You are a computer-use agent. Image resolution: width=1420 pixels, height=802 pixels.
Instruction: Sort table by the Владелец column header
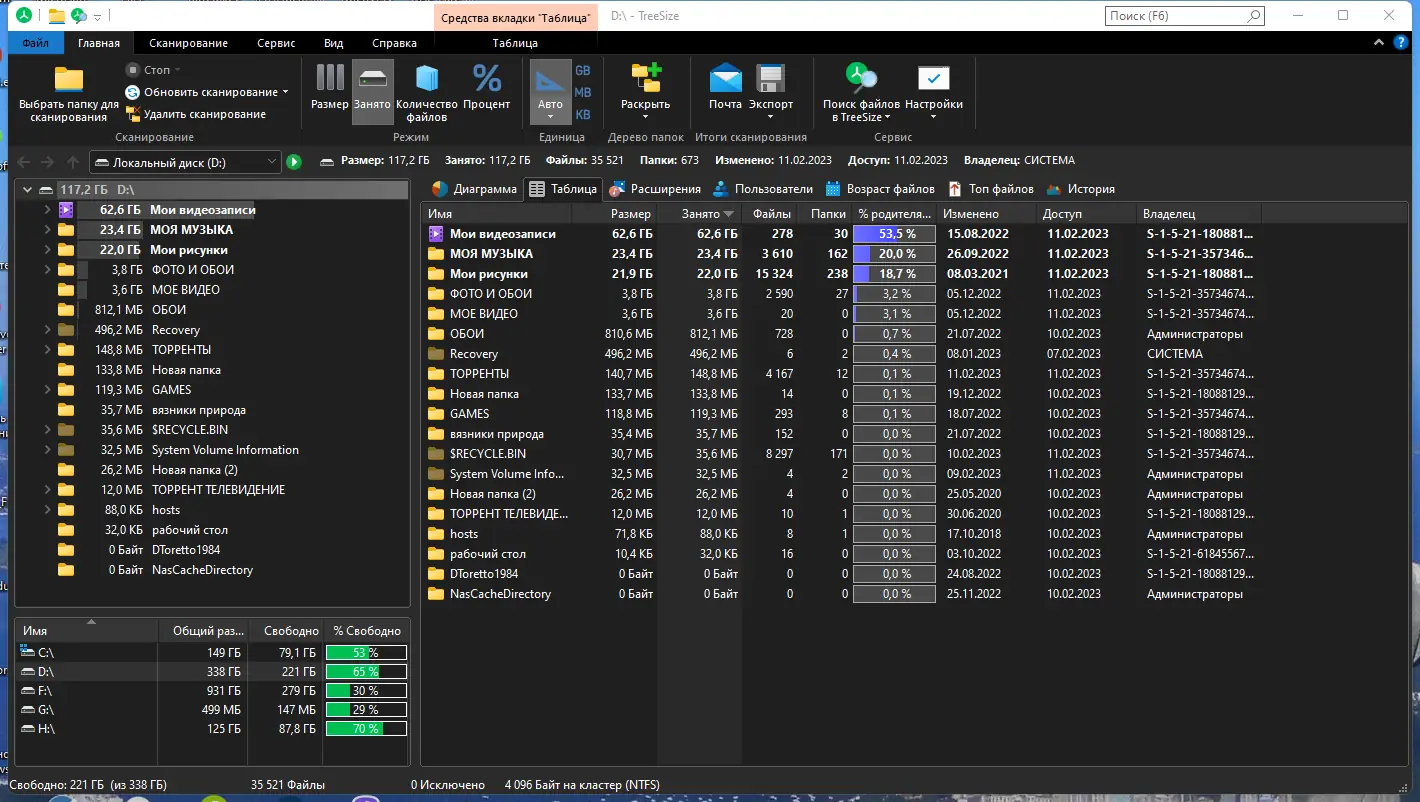pyautogui.click(x=1200, y=214)
